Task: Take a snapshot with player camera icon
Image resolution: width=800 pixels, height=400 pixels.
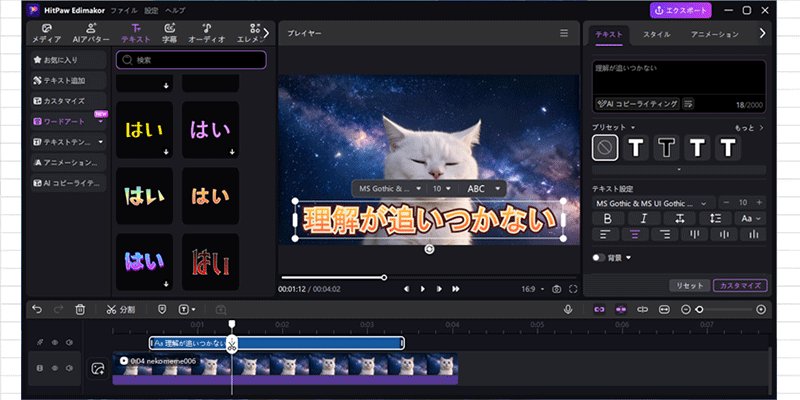Action: (557, 289)
